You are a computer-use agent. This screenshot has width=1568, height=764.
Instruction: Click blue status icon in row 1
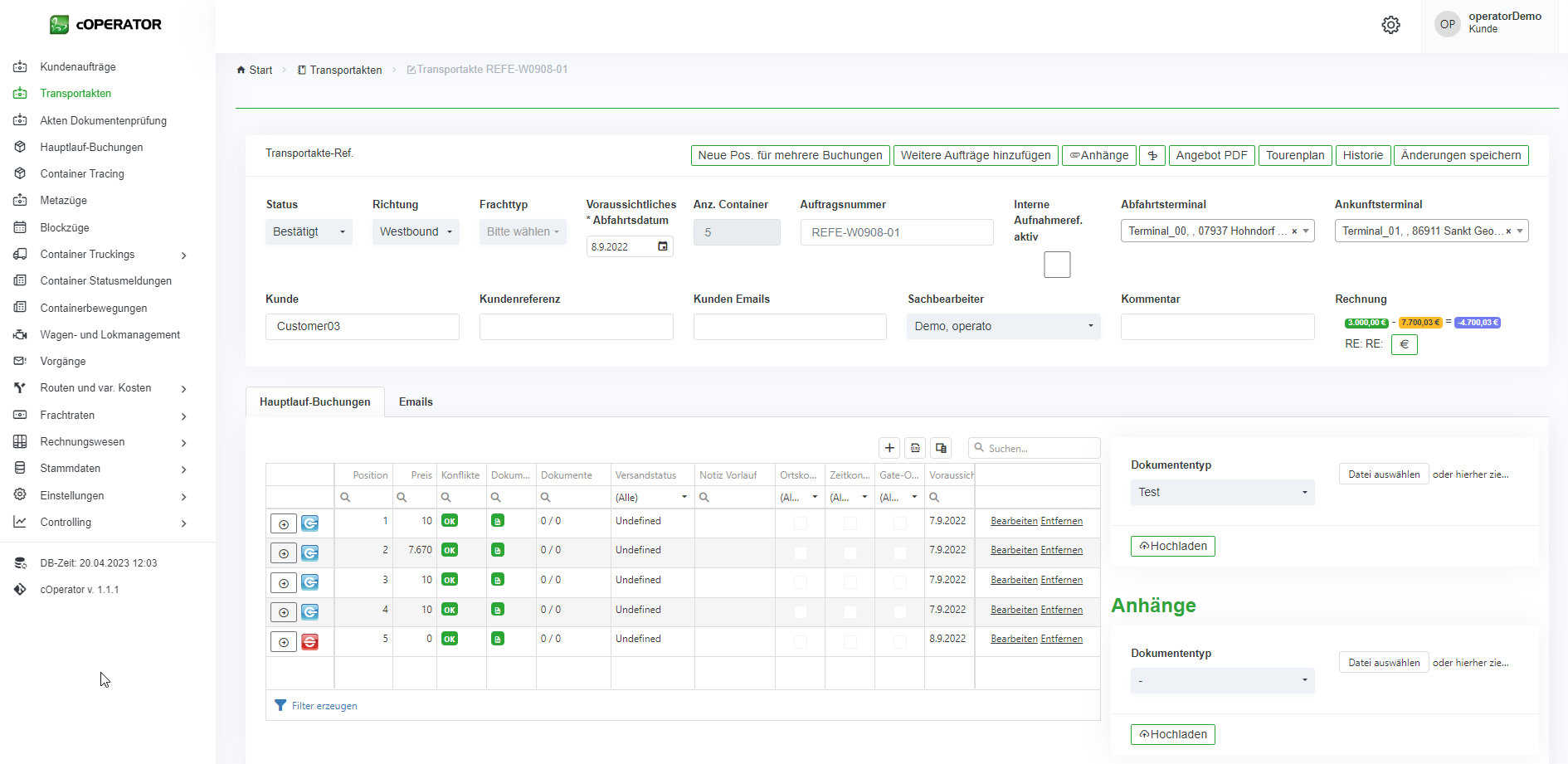pos(309,523)
